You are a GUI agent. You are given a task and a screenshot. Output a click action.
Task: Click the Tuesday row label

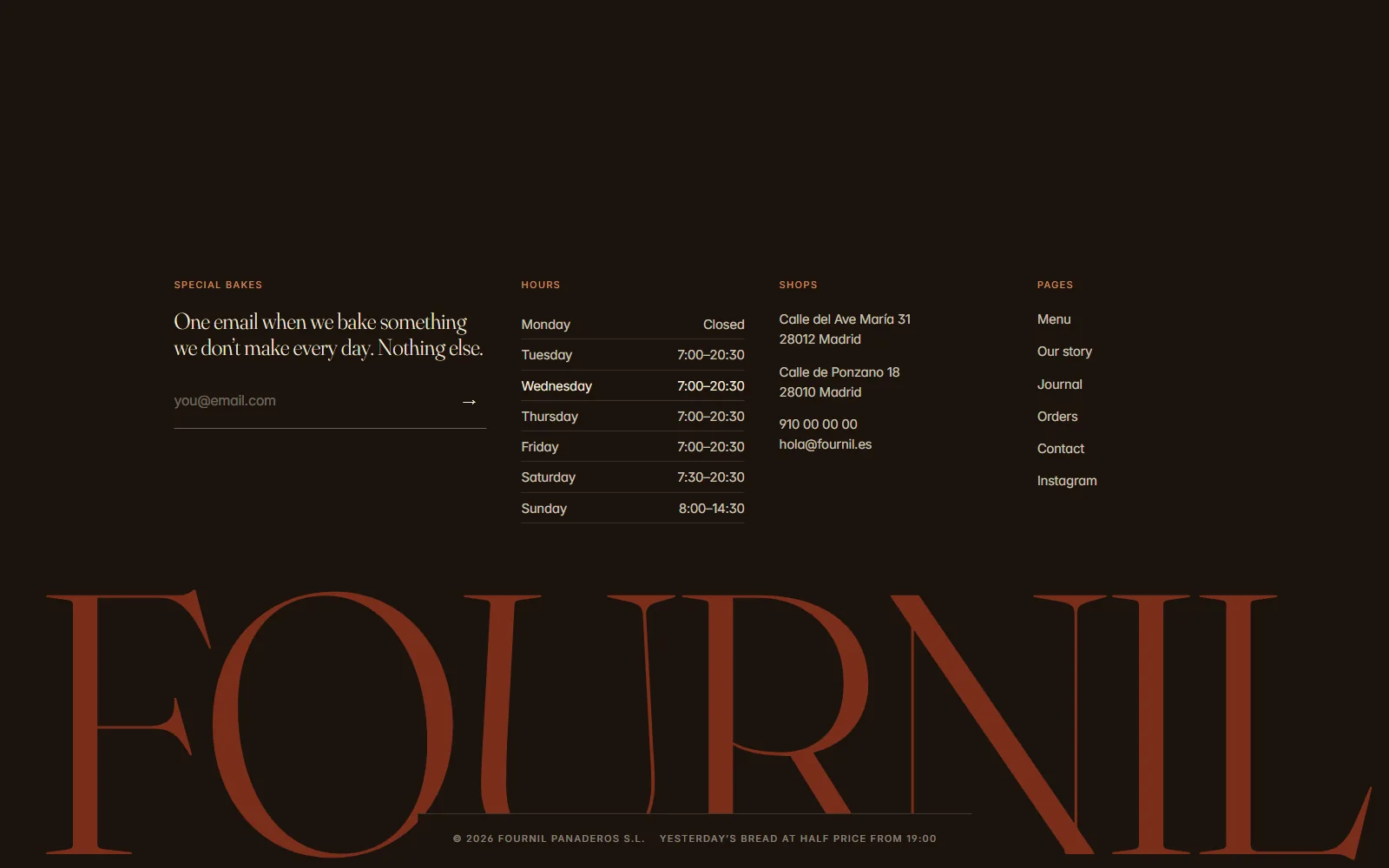pyautogui.click(x=546, y=355)
